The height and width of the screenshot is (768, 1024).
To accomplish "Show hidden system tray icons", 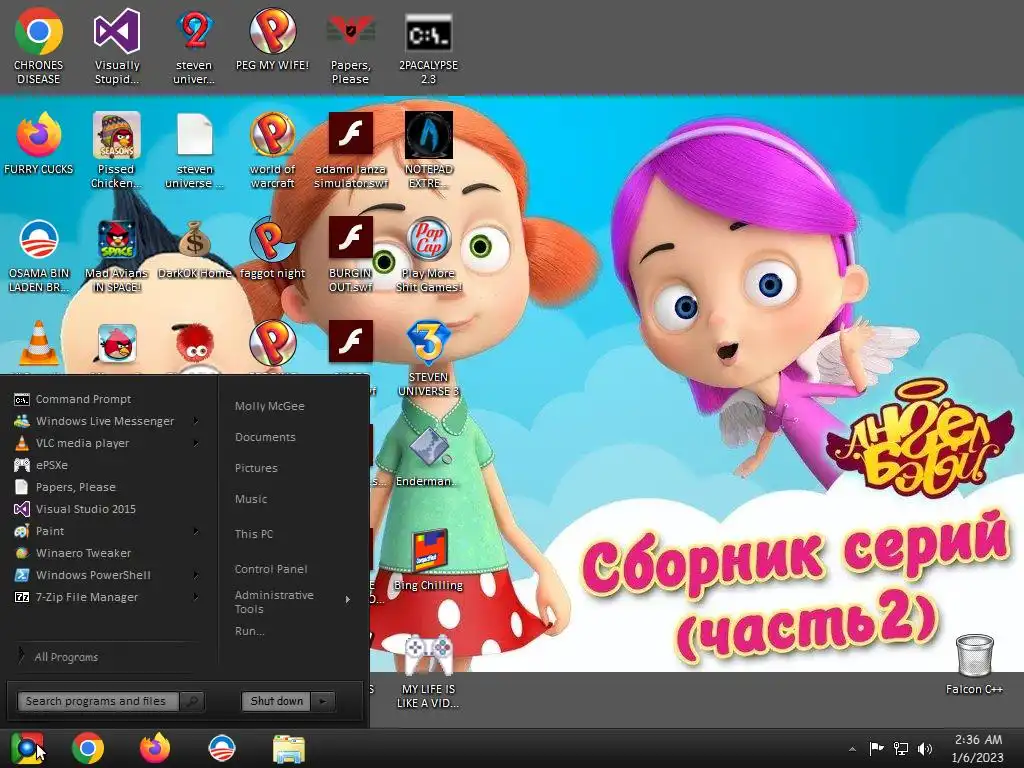I will pos(852,749).
